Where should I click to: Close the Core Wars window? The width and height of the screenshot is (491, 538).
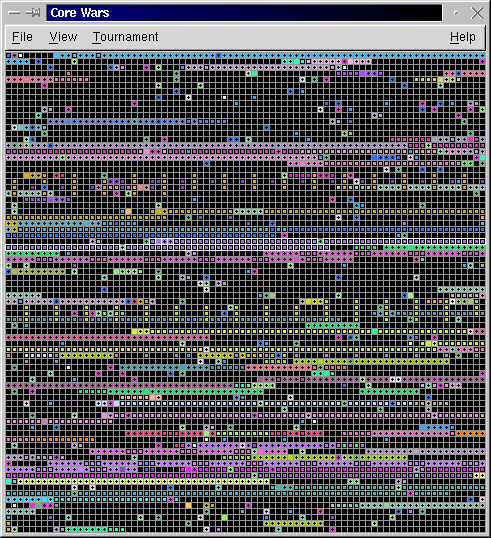477,13
